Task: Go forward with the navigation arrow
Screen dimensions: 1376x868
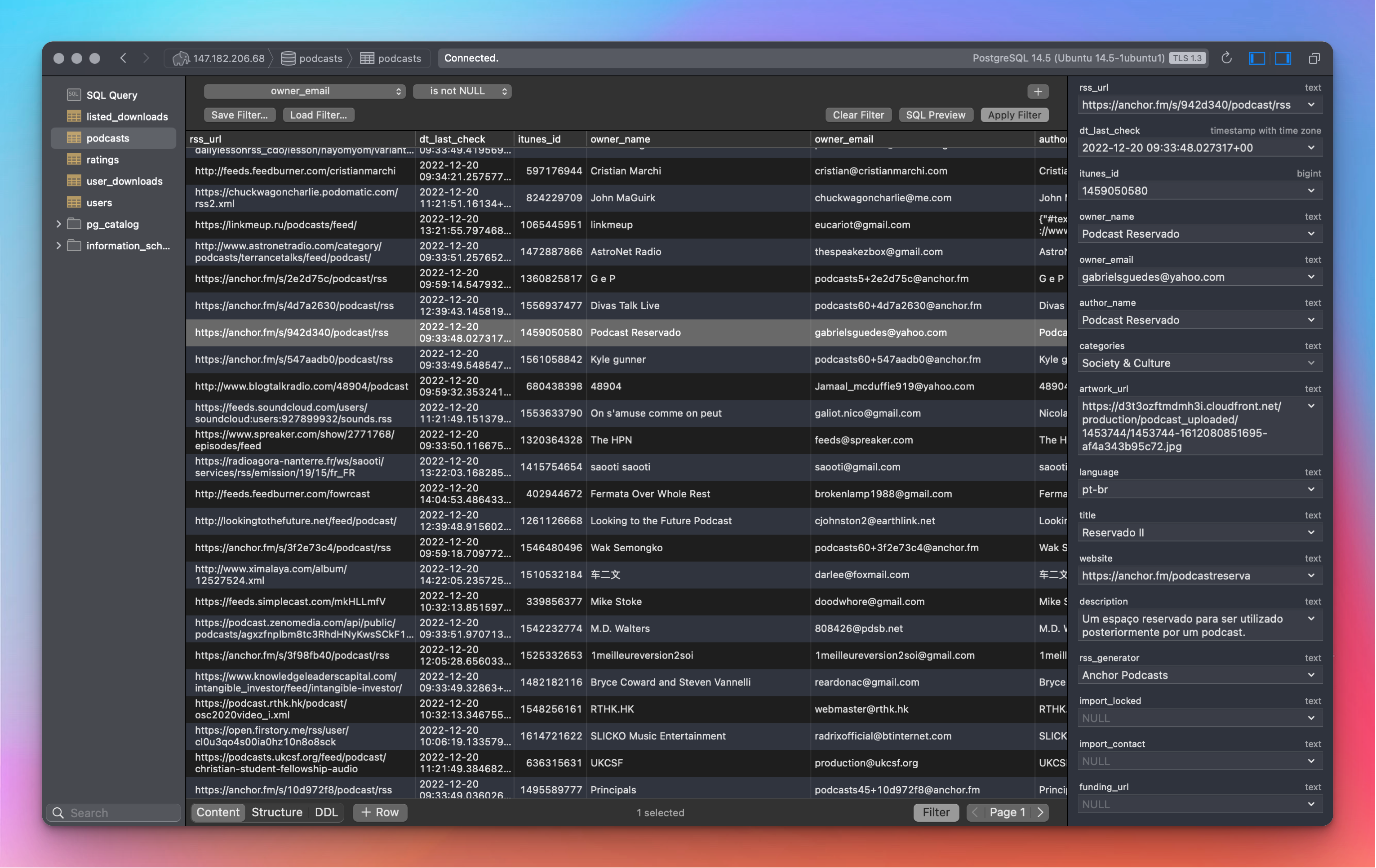Action: pos(146,58)
